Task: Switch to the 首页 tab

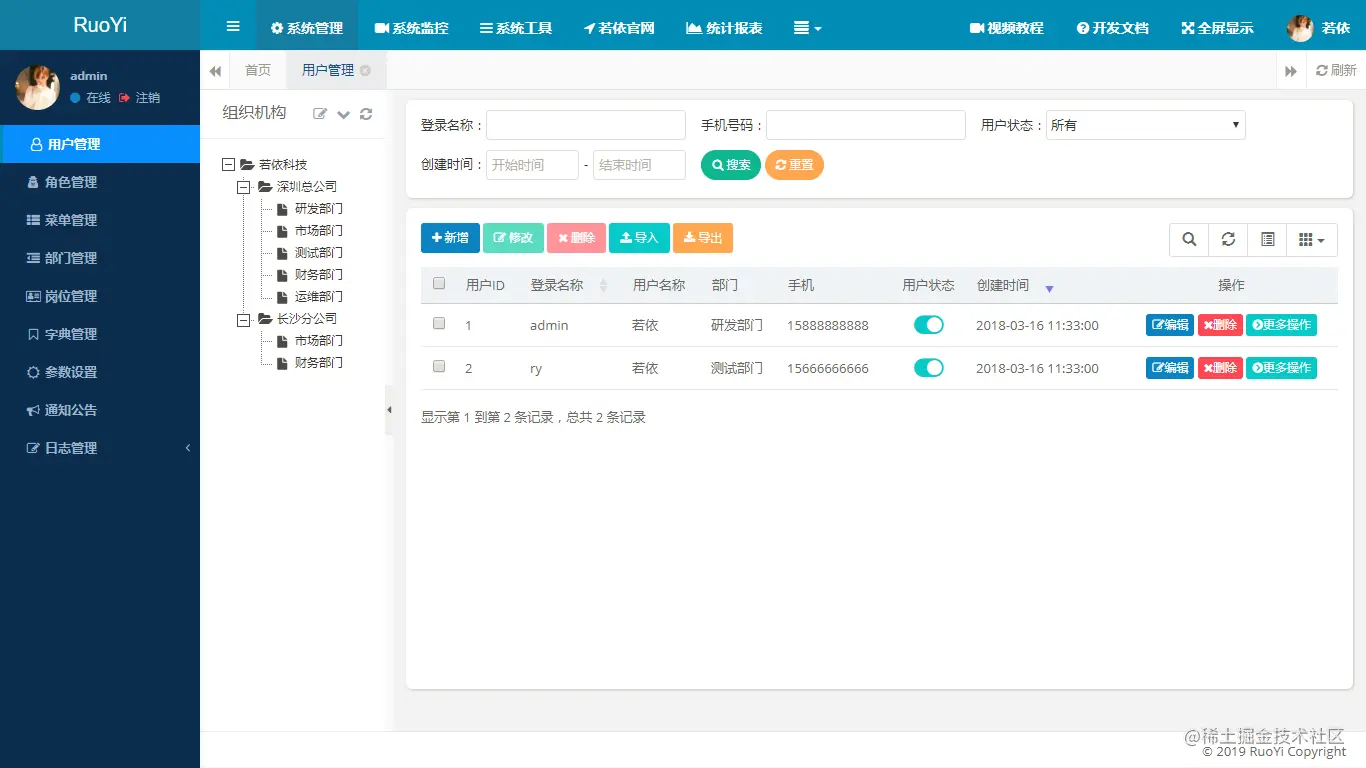Action: click(258, 70)
